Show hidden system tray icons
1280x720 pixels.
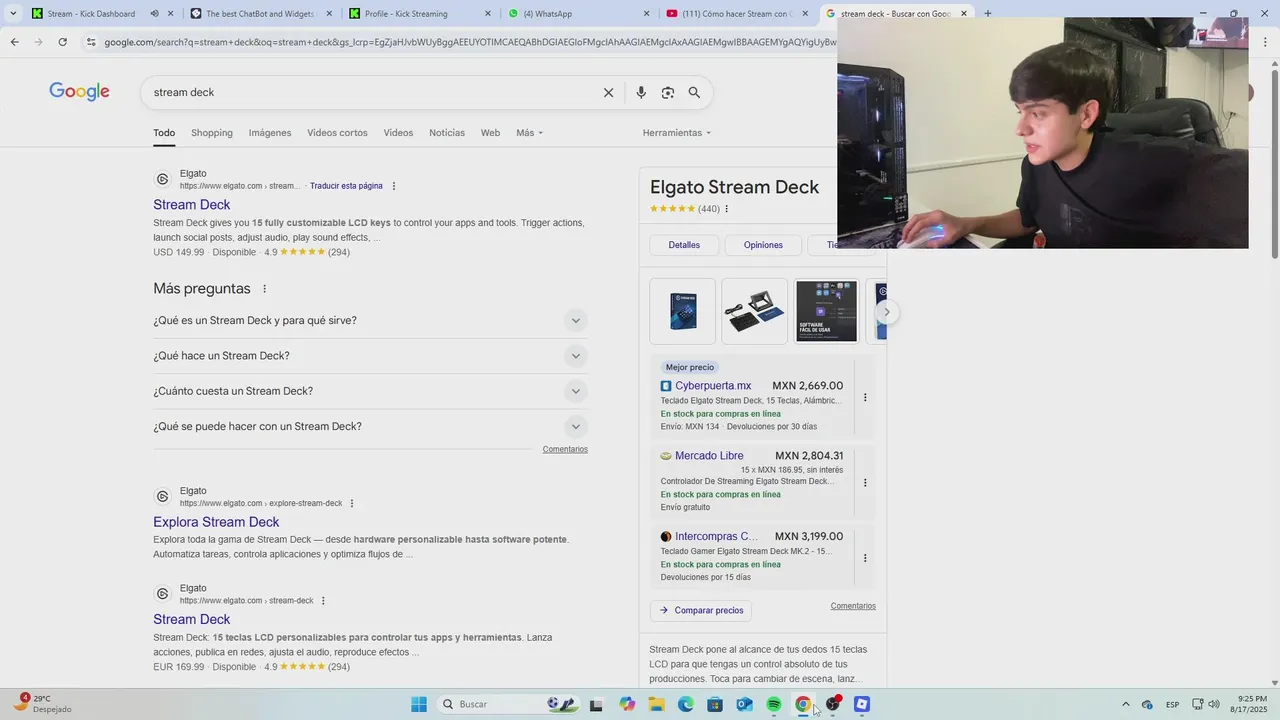(1125, 704)
